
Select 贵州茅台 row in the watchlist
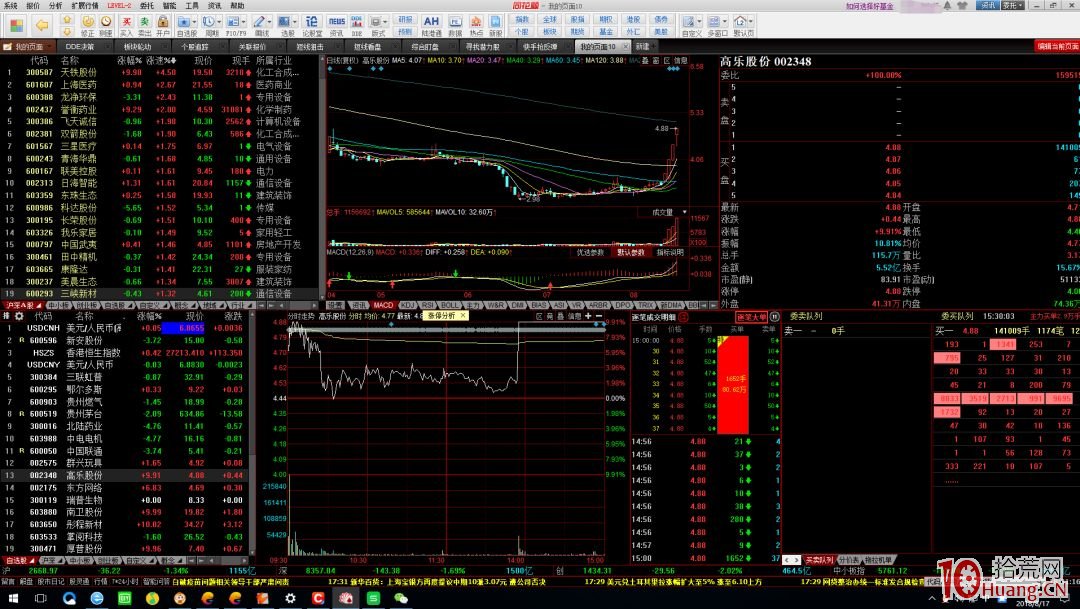[85, 413]
